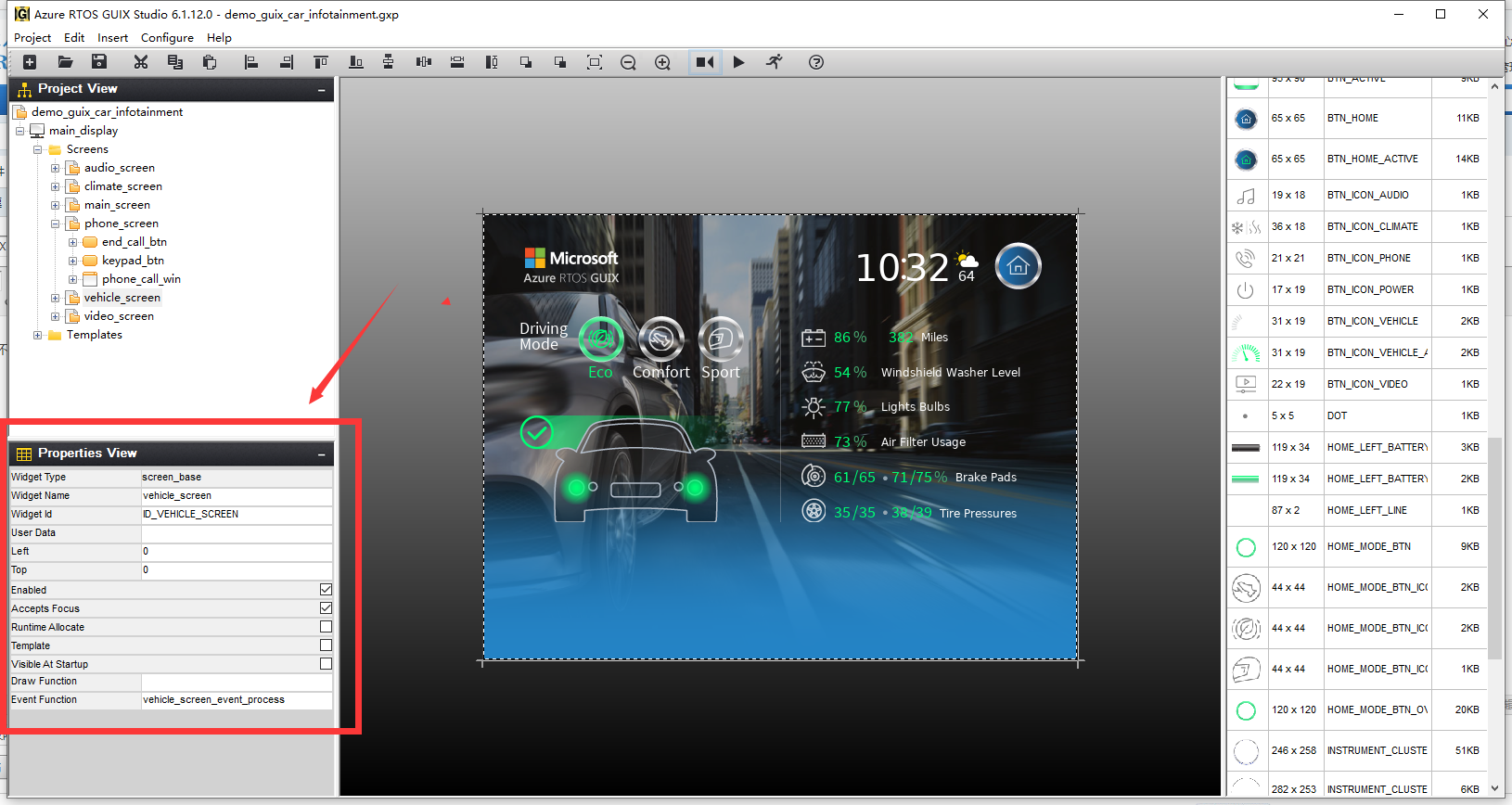Make selected widgets equal width

pos(457,62)
